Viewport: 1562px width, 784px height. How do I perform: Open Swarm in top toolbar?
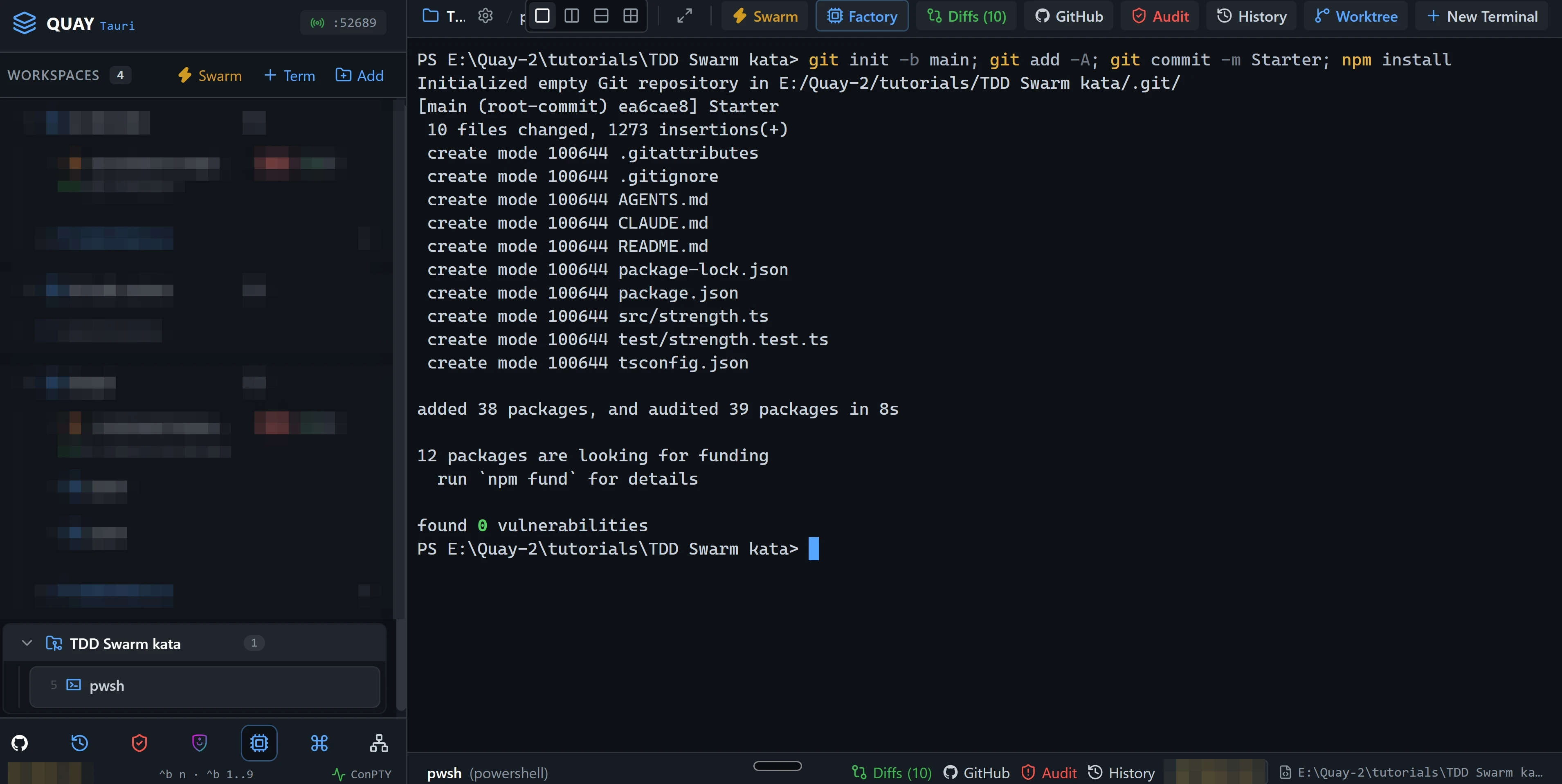765,16
